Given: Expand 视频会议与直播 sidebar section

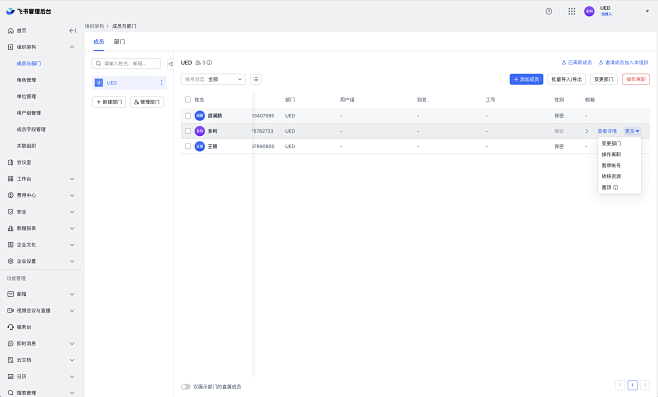Looking at the screenshot, I should tap(72, 311).
